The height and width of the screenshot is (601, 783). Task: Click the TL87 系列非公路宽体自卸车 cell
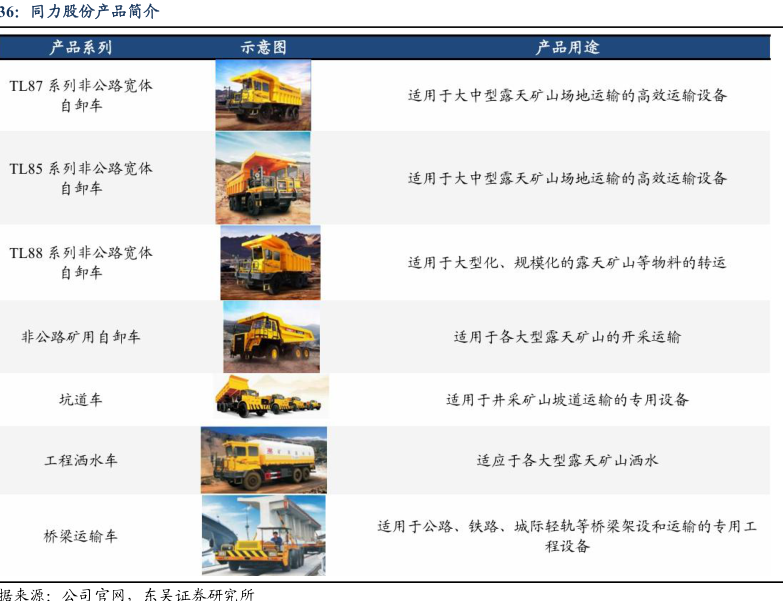(81, 95)
